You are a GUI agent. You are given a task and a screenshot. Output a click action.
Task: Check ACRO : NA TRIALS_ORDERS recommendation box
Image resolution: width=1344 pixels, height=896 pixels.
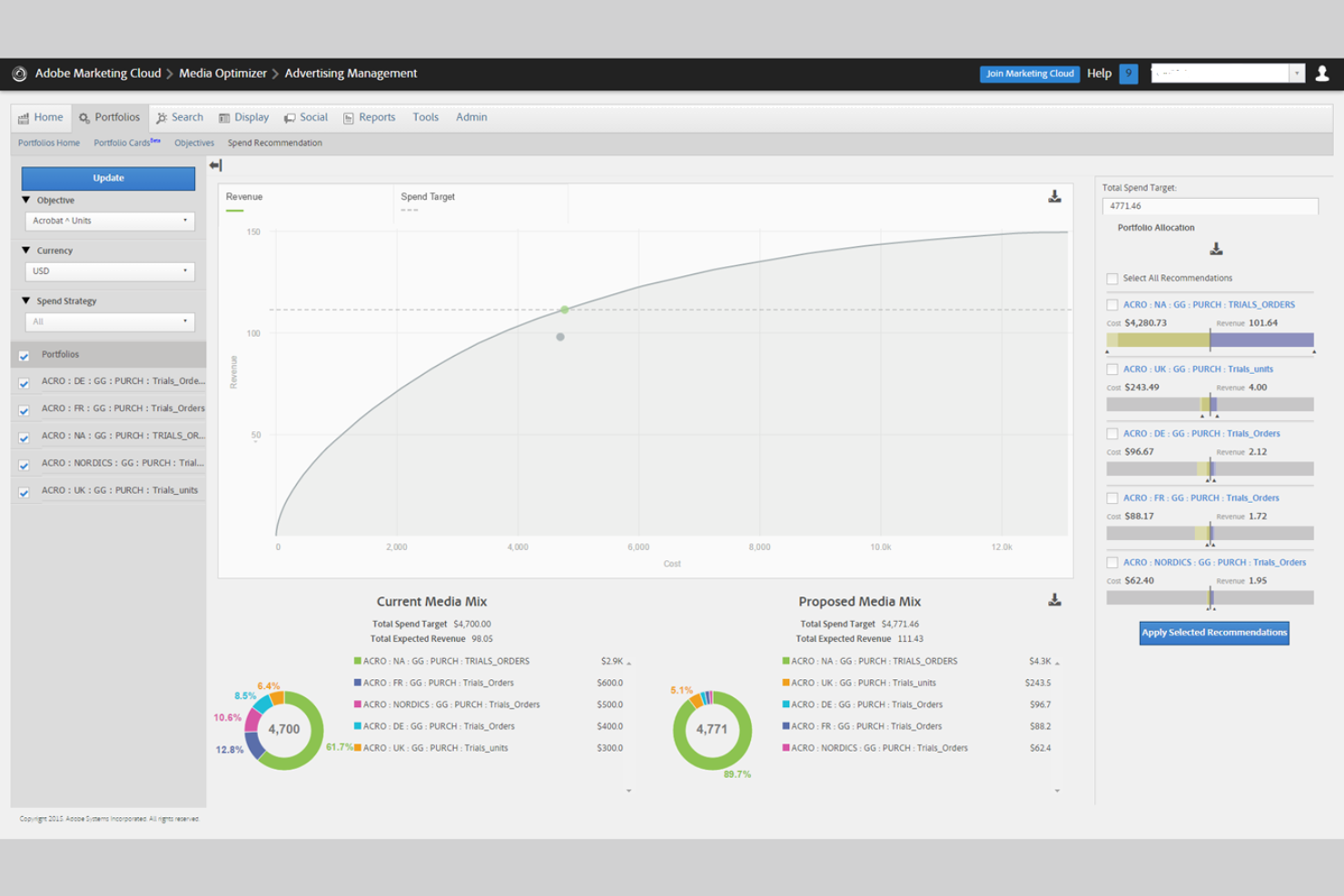tap(1112, 305)
